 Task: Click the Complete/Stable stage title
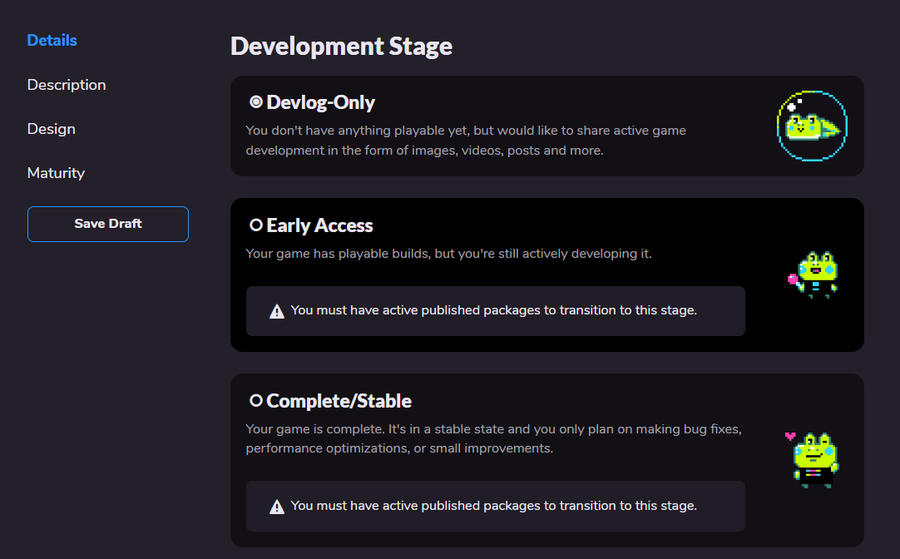(x=339, y=401)
